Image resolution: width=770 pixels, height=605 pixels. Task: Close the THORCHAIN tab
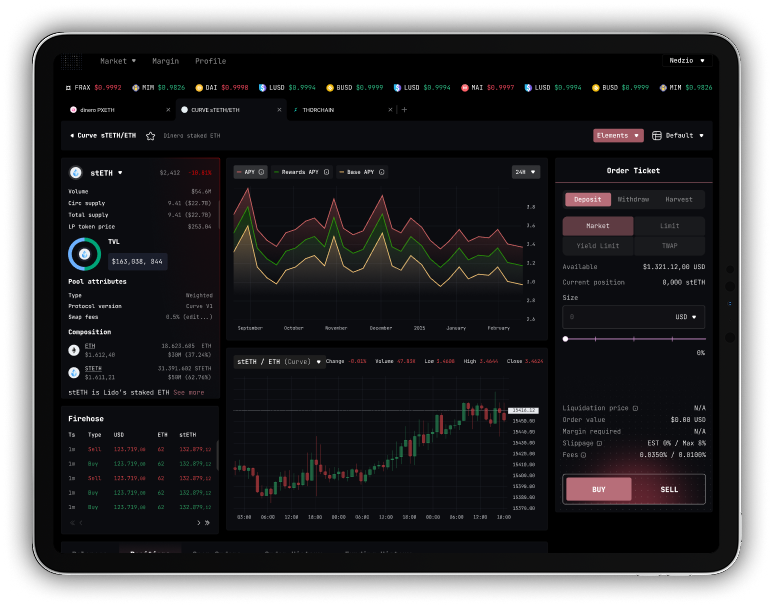coord(390,110)
